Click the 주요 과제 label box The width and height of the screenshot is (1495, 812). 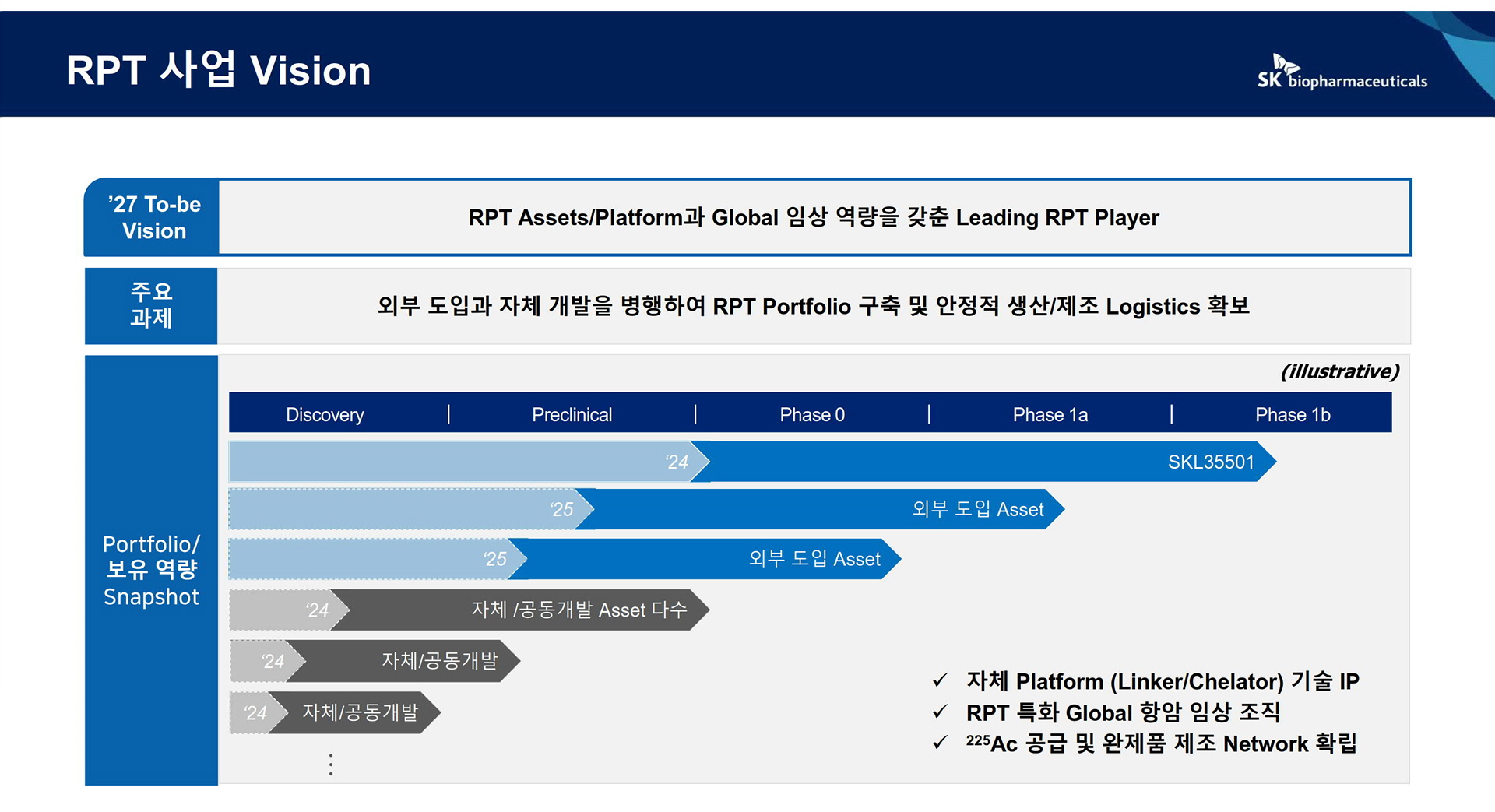pos(151,305)
